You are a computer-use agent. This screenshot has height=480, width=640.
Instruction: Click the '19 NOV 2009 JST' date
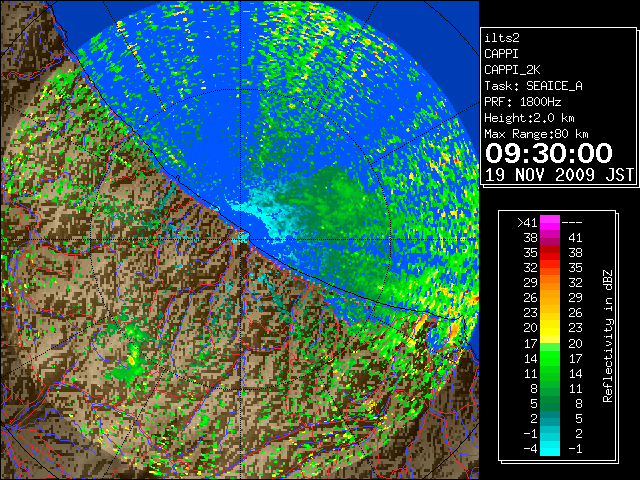tap(559, 175)
